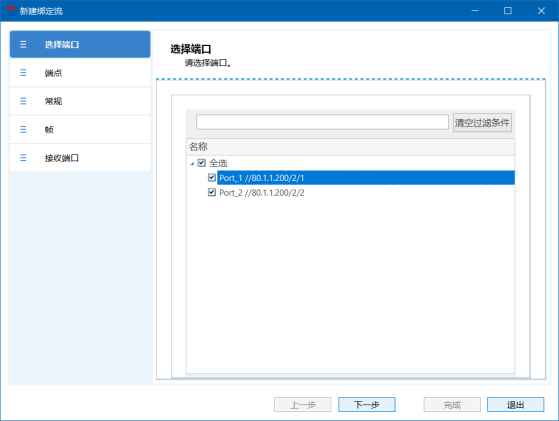
Task: Uncheck the Port_1 checkbox
Action: pyautogui.click(x=212, y=178)
